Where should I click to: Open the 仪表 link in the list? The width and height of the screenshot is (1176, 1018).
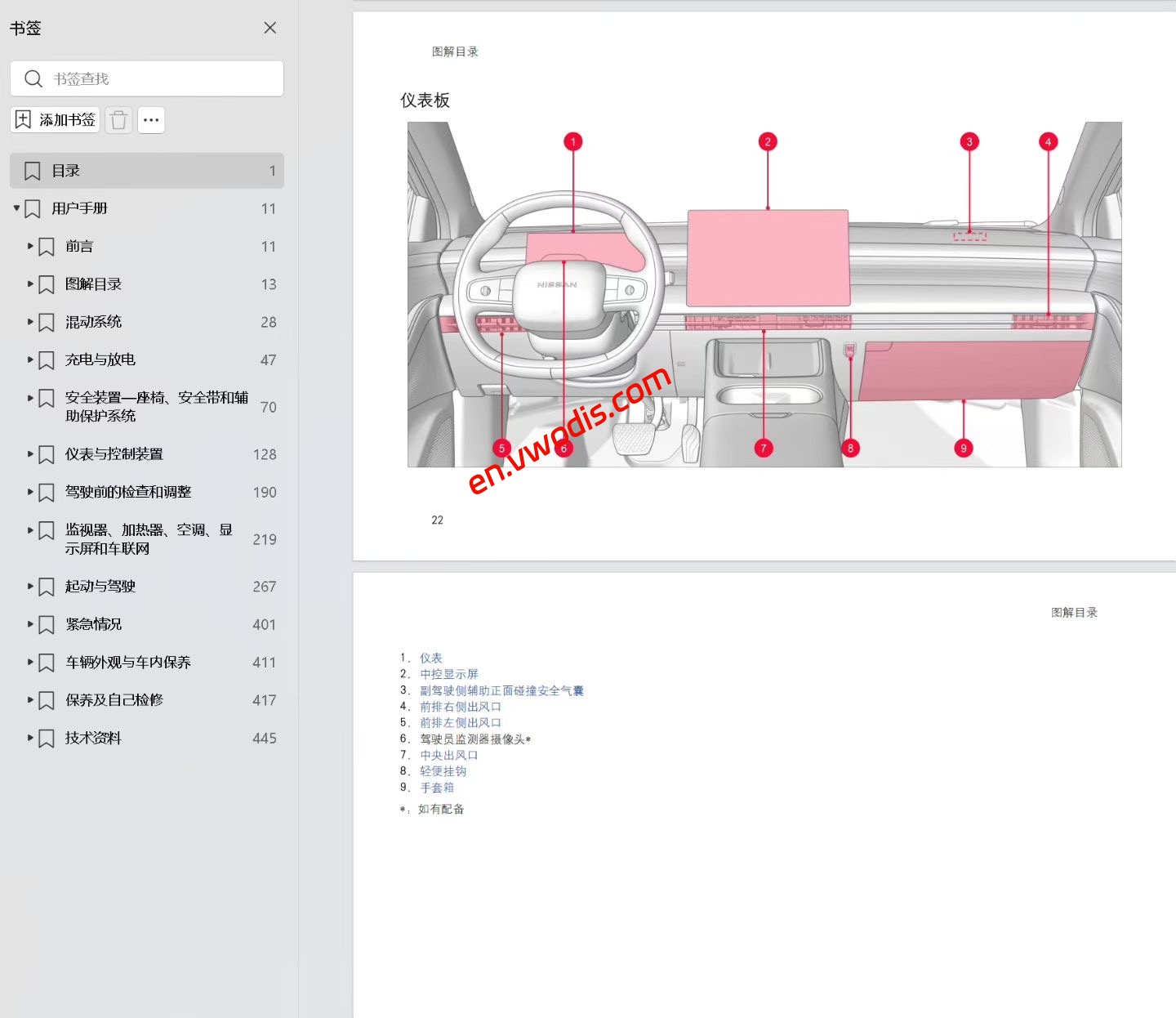430,657
